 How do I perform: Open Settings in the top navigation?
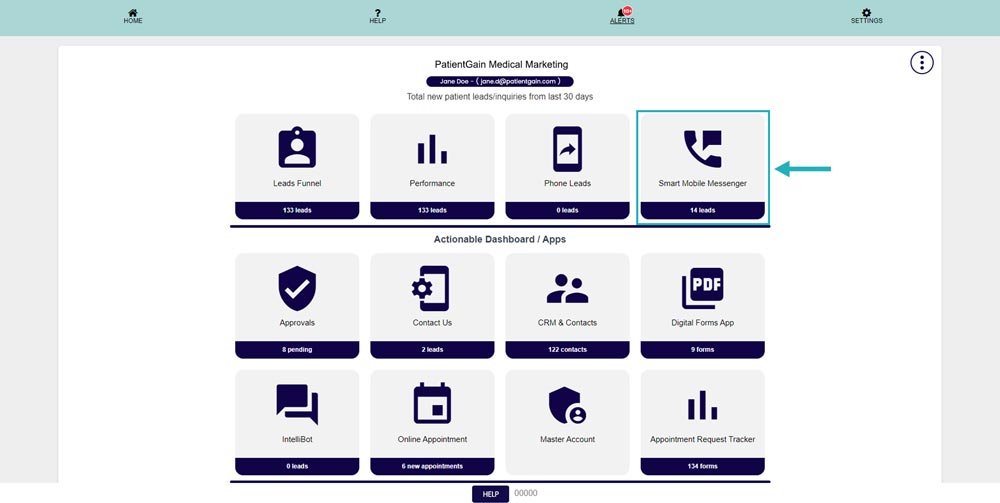(866, 16)
